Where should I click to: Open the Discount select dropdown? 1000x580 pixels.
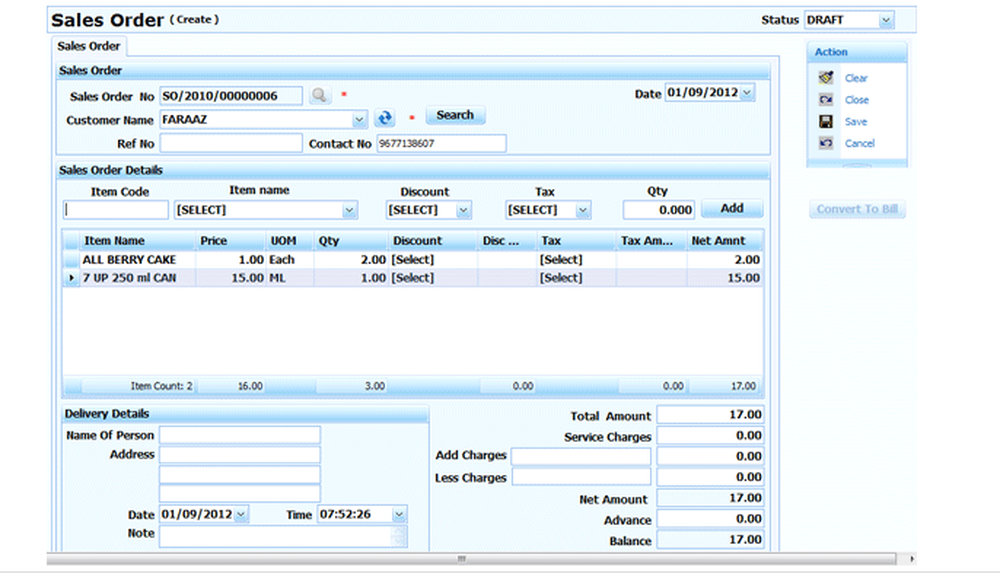[463, 210]
